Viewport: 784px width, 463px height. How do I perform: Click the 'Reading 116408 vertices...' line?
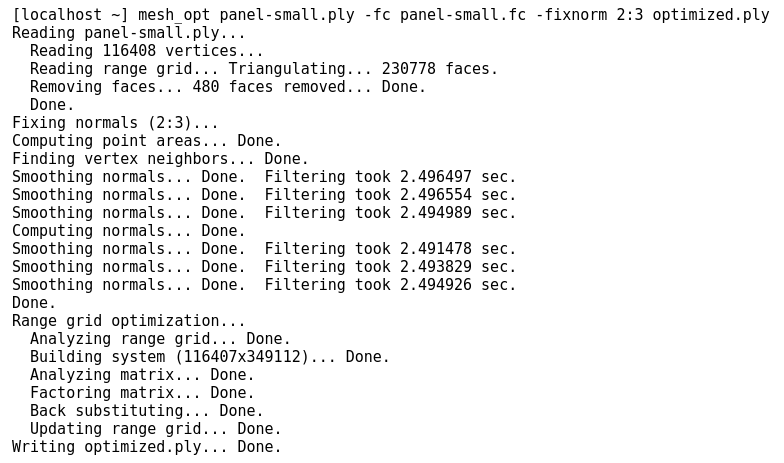click(146, 51)
